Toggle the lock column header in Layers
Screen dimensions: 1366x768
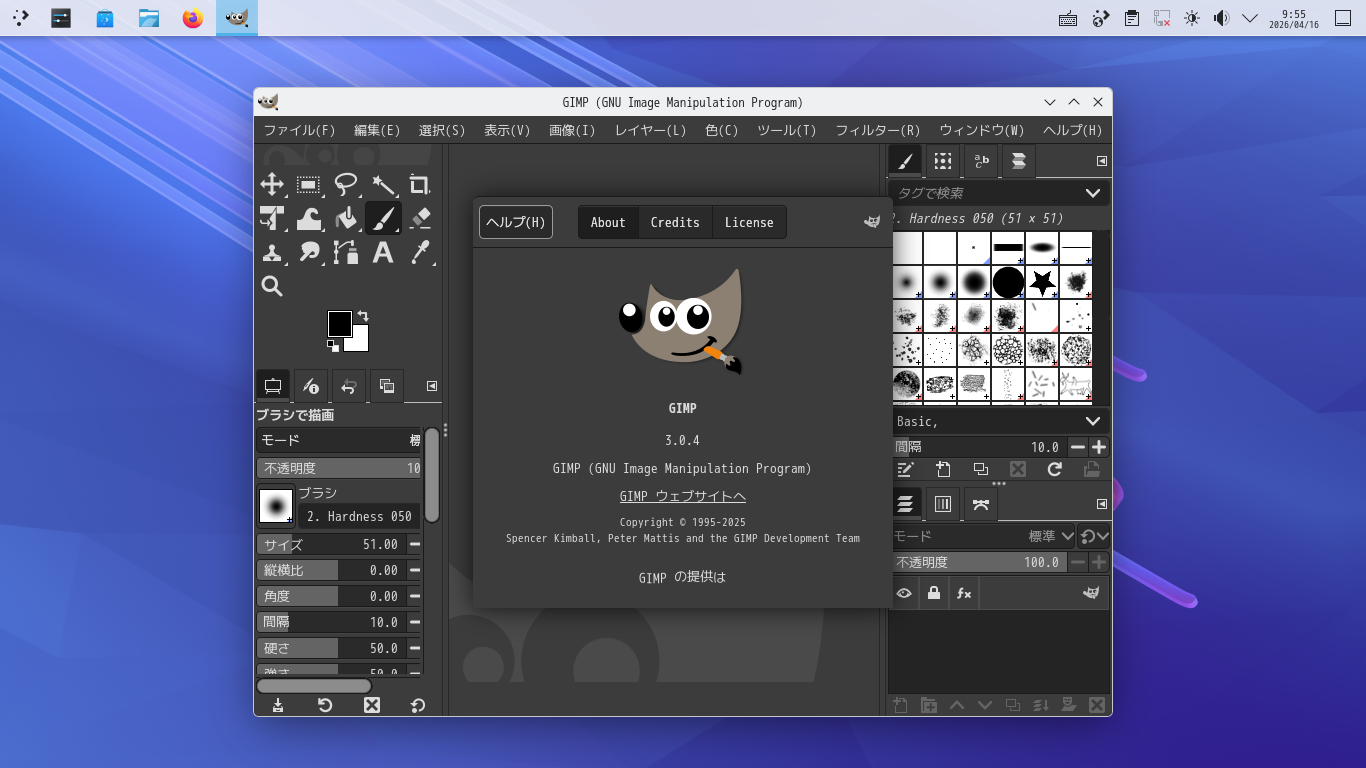pos(934,593)
